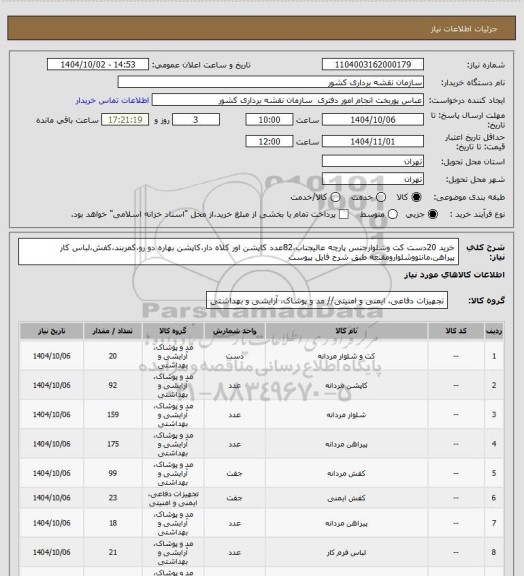Click quantity 23 in the کفش ایمنی row
The width and height of the screenshot is (524, 576).
(112, 498)
